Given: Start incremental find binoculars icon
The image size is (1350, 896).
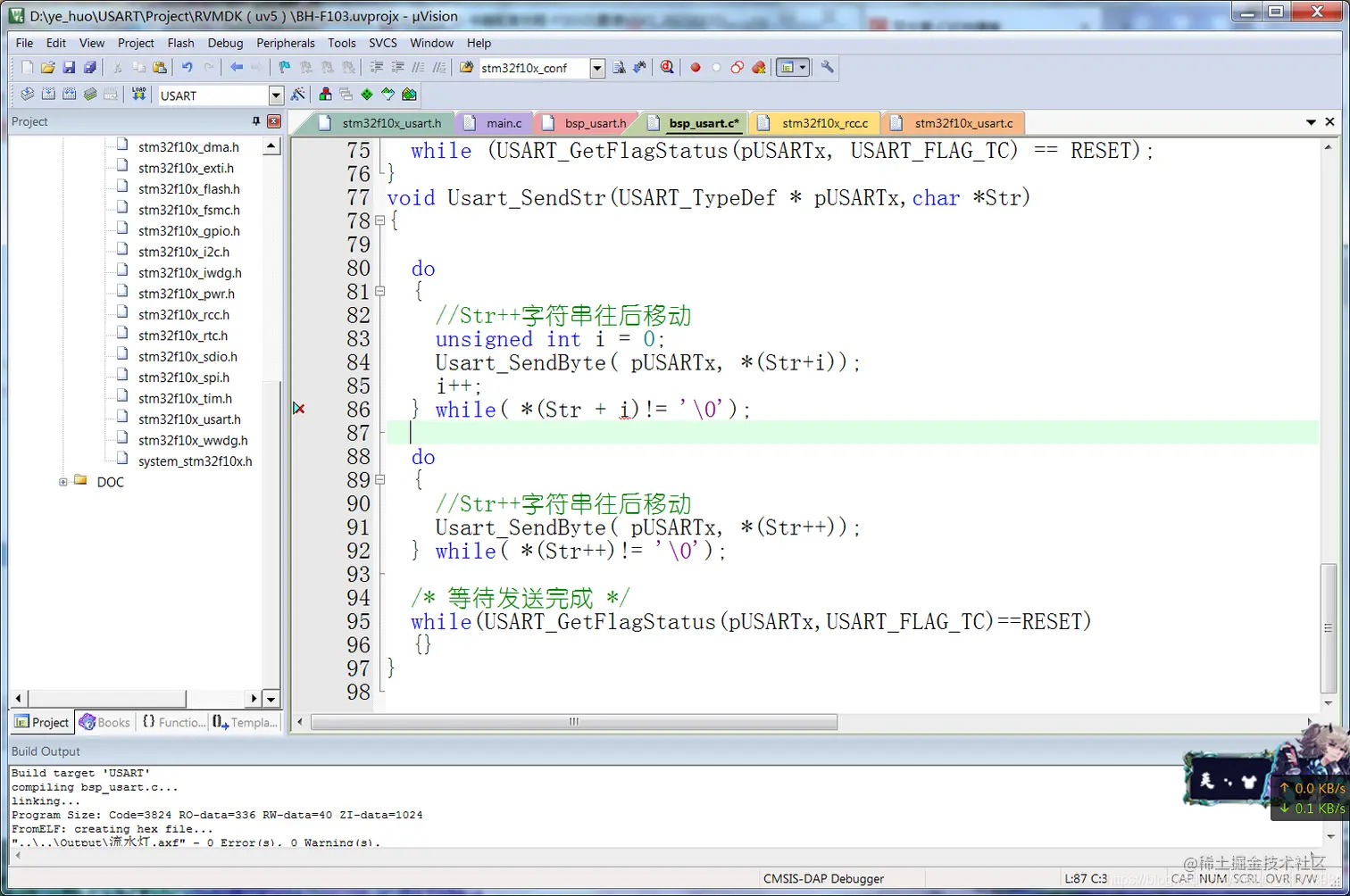Looking at the screenshot, I should (x=639, y=67).
